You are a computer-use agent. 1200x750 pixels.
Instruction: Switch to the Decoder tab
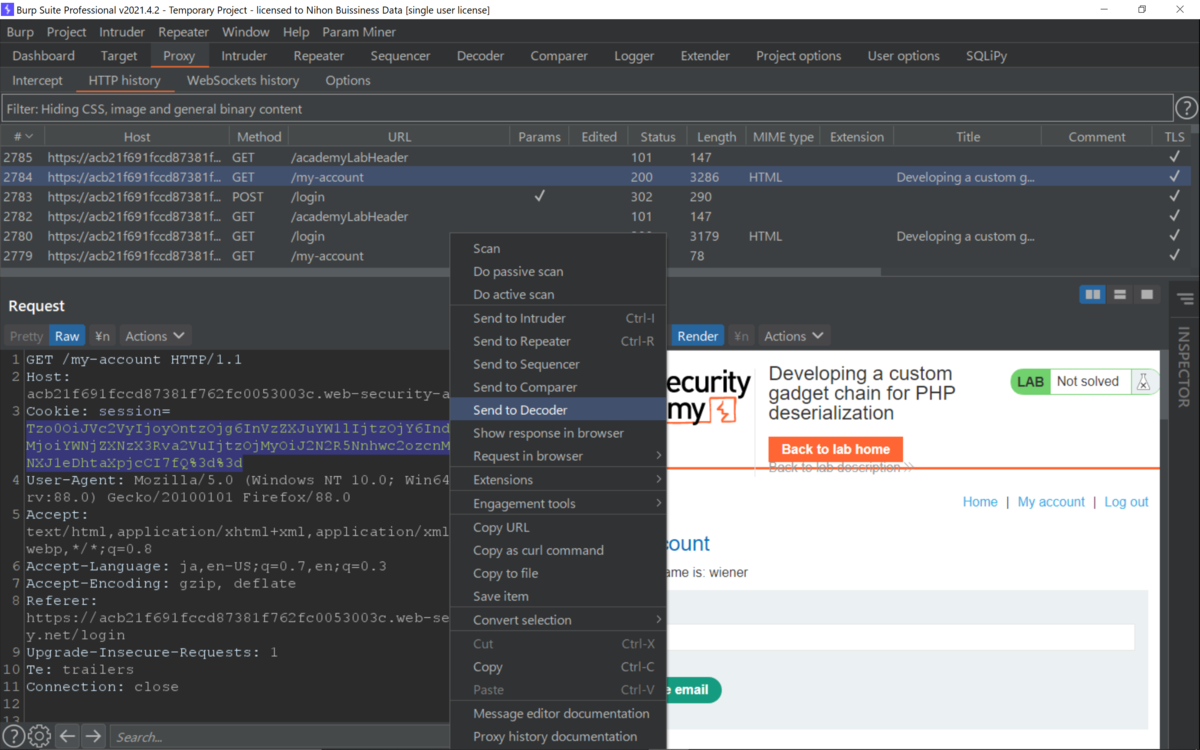click(x=480, y=56)
